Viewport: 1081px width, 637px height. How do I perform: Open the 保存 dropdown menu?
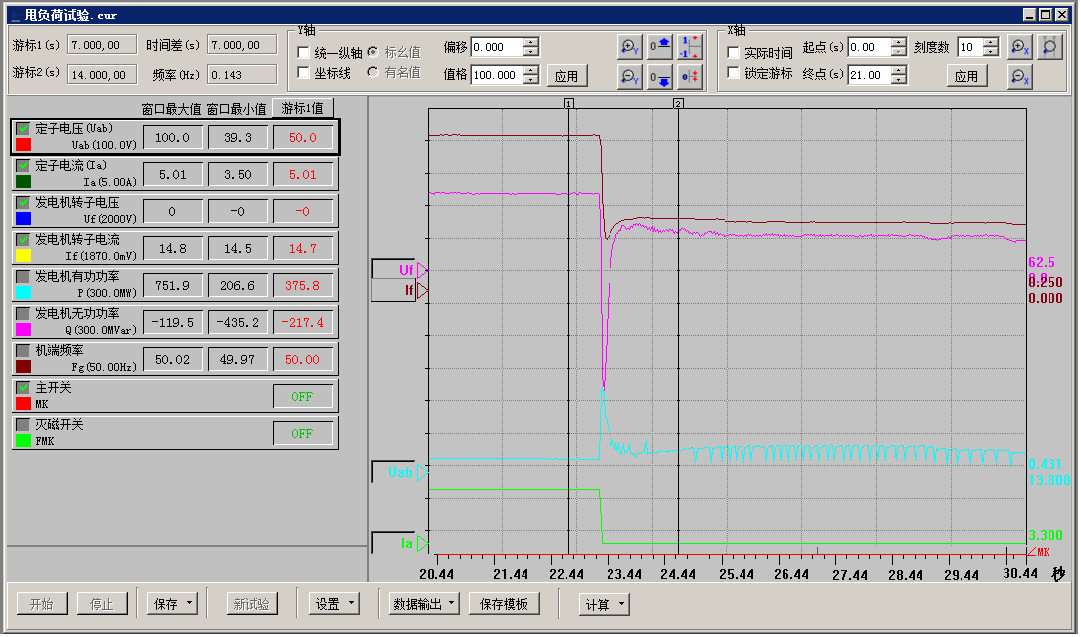[x=172, y=604]
